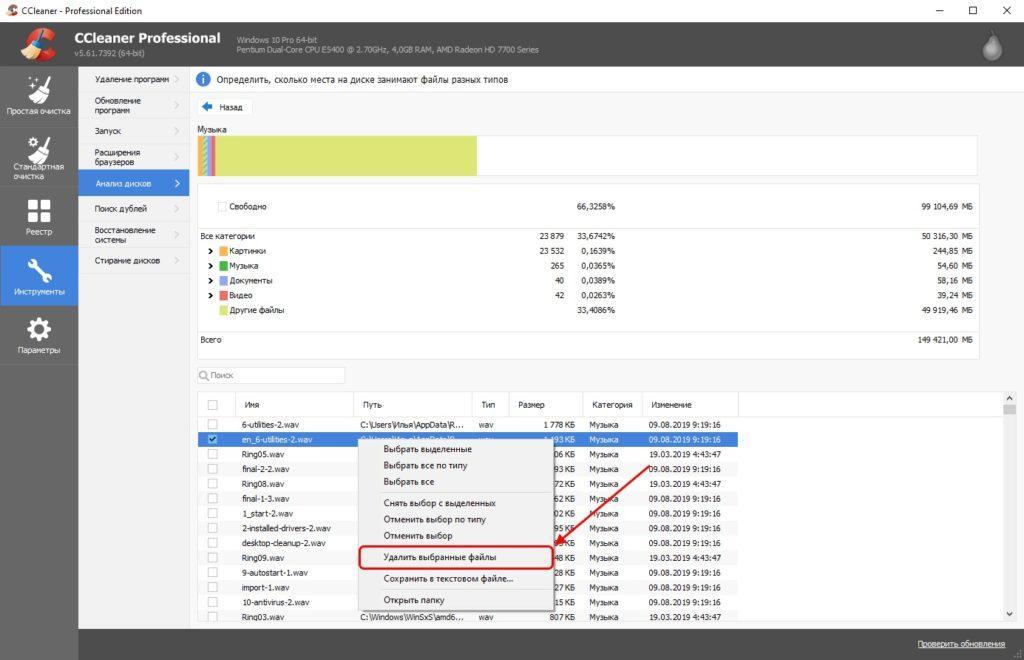Sort by Размер column header
1024x660 pixels.
(546, 405)
